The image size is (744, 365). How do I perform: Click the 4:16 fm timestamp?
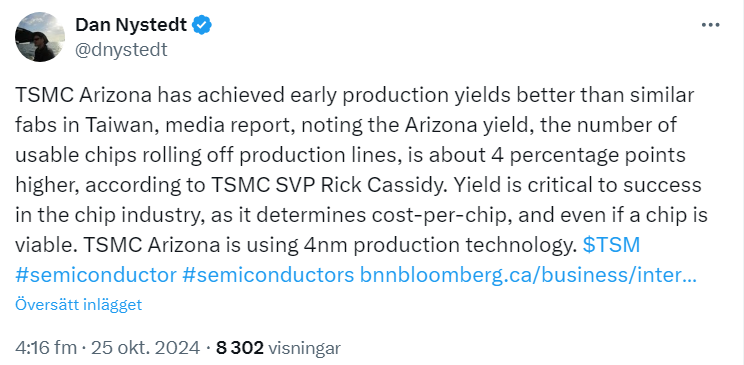tap(46, 348)
